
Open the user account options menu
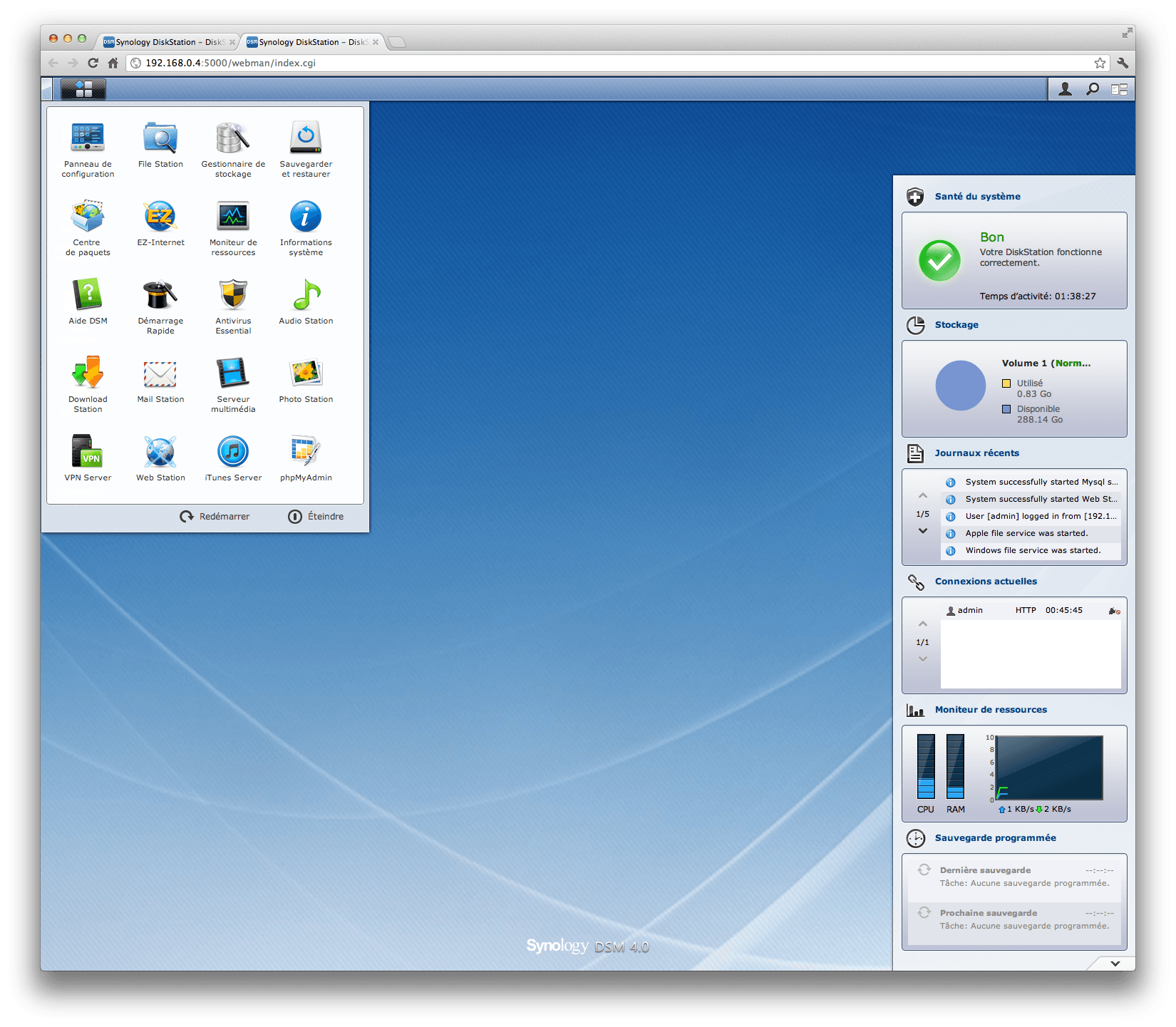click(x=1065, y=89)
